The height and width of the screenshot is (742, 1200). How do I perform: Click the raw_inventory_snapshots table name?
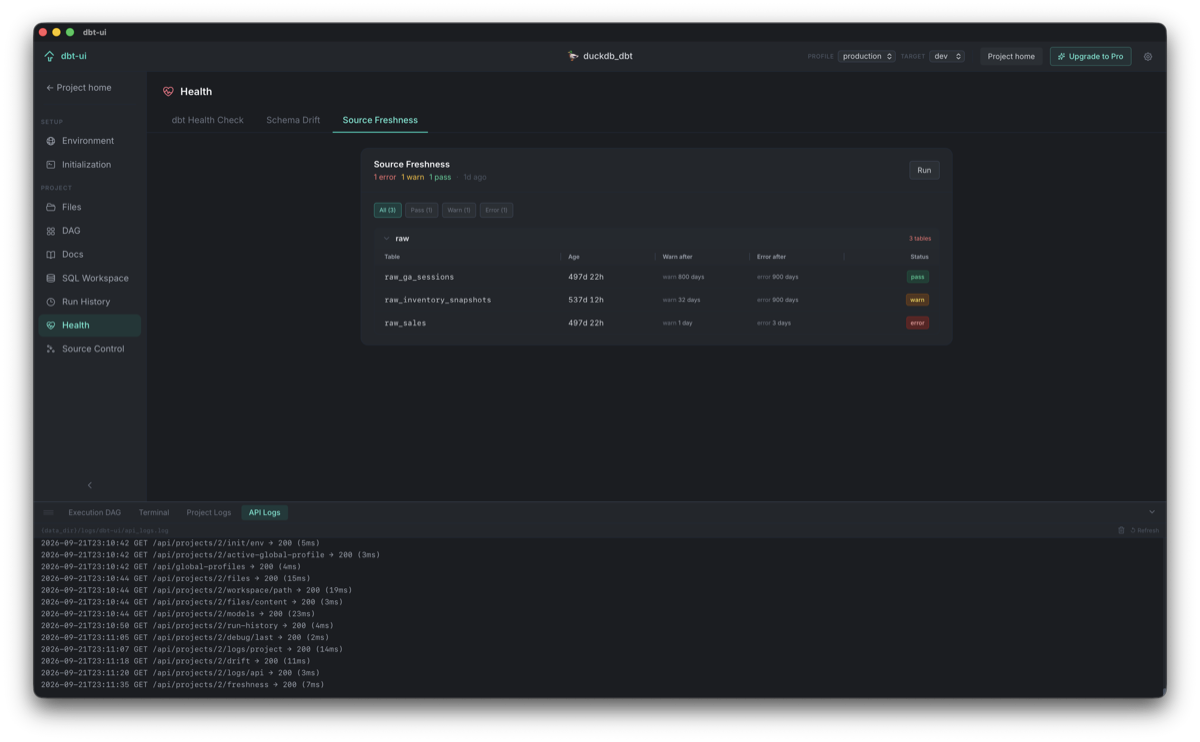click(438, 300)
